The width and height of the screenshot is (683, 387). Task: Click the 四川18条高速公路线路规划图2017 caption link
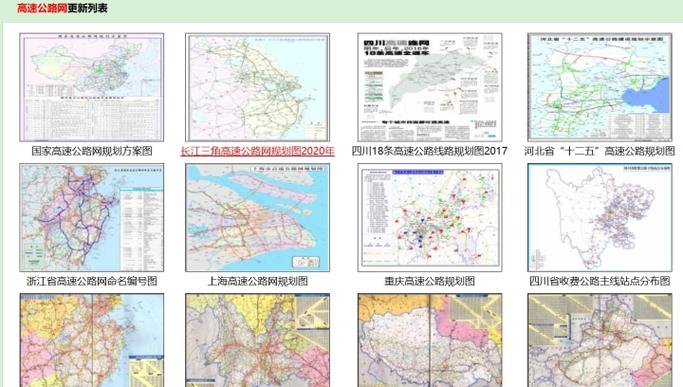429,151
